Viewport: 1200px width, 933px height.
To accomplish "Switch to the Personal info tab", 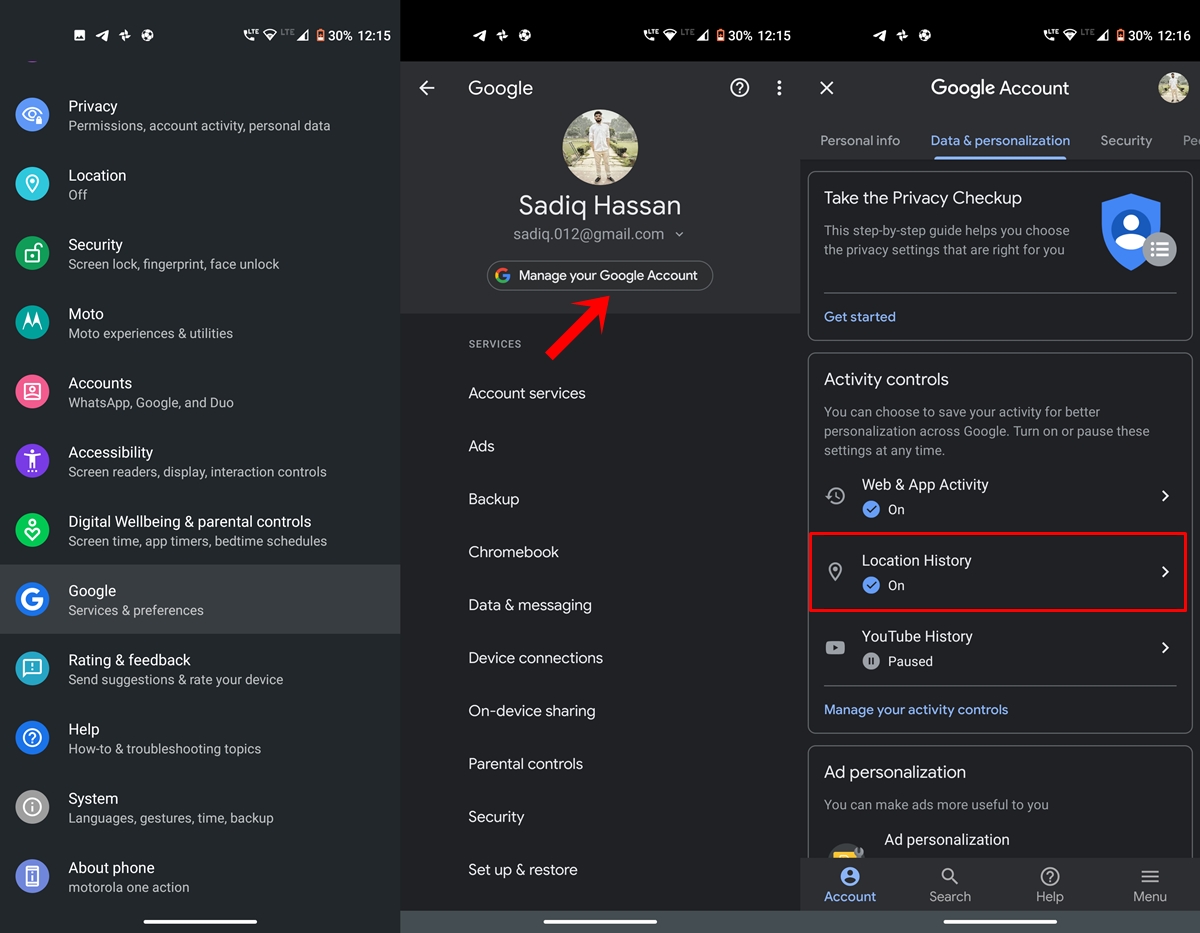I will pos(860,141).
